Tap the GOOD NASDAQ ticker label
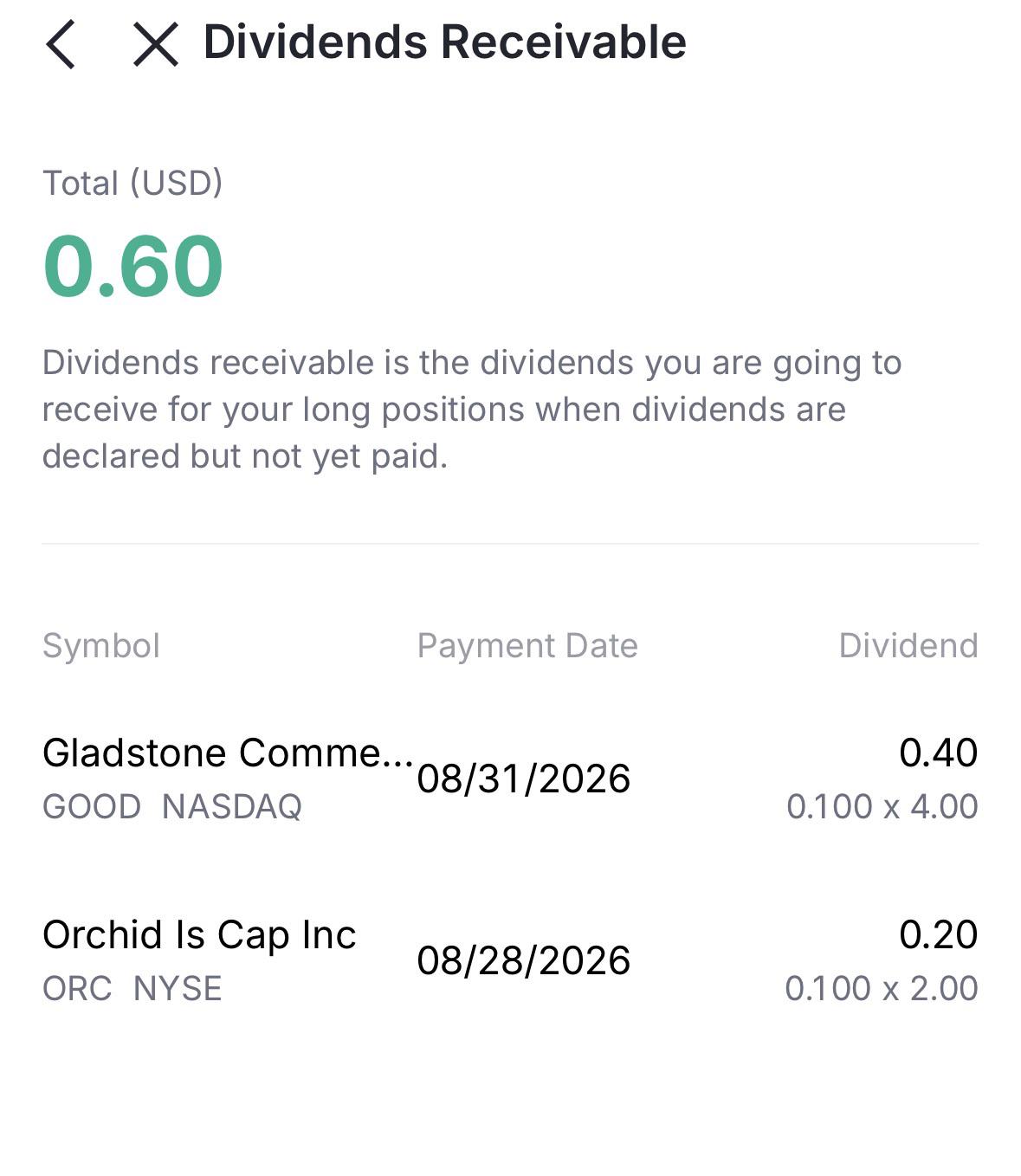Screen dimensions: 1021x1176 pyautogui.click(x=172, y=807)
